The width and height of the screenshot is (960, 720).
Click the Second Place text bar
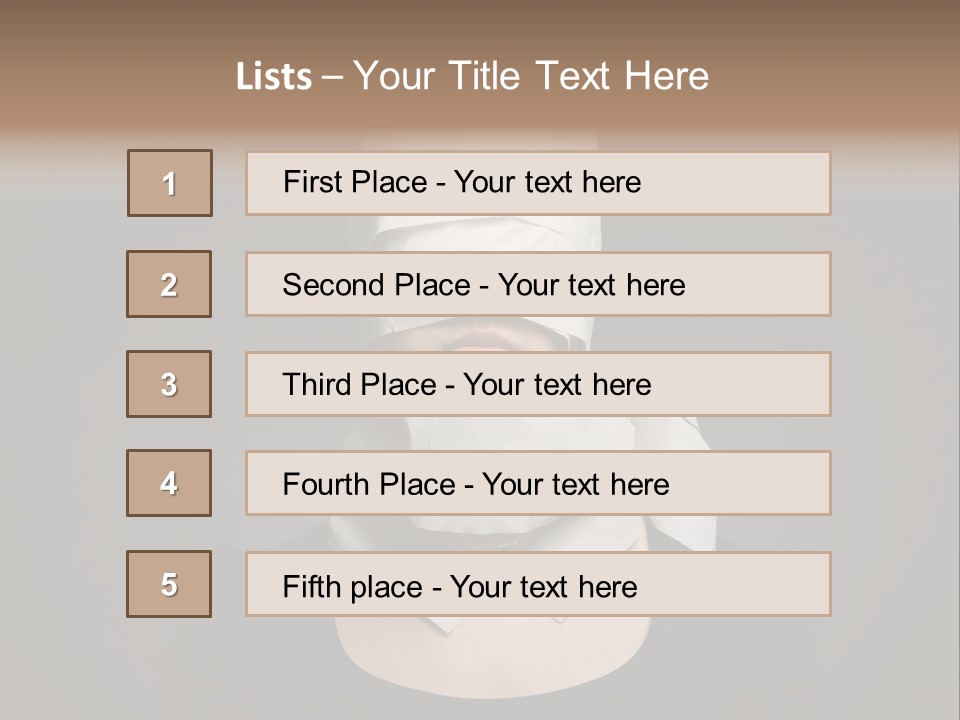pyautogui.click(x=538, y=284)
